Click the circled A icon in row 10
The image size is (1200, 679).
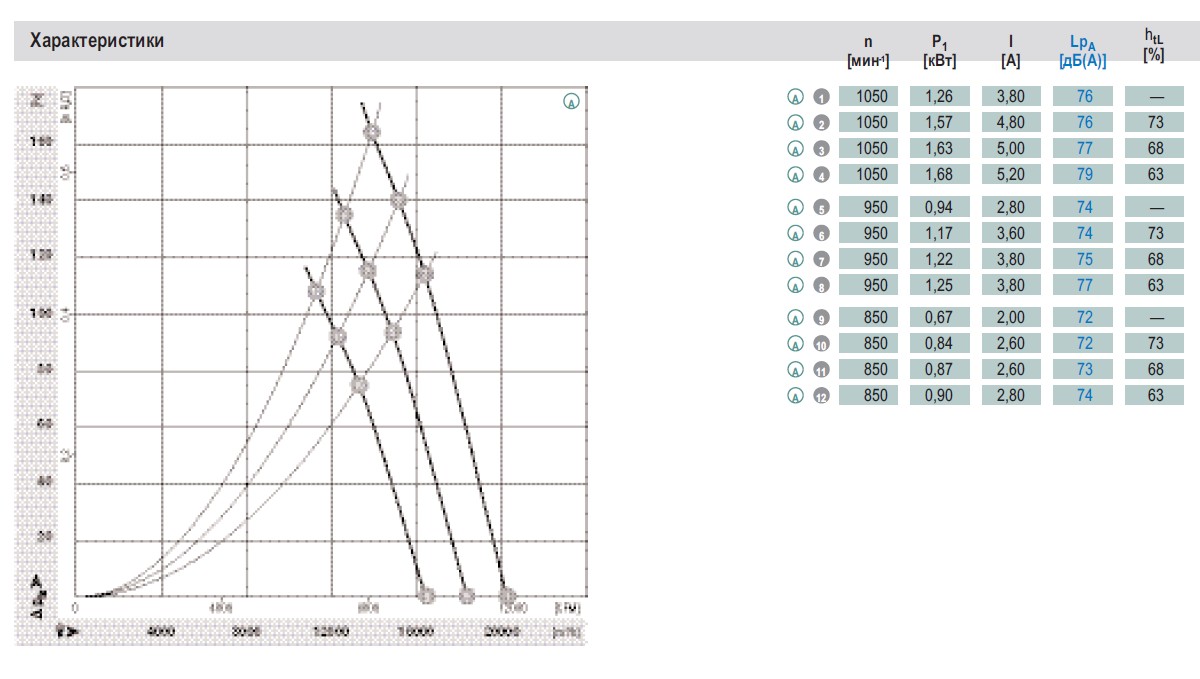[x=795, y=345]
